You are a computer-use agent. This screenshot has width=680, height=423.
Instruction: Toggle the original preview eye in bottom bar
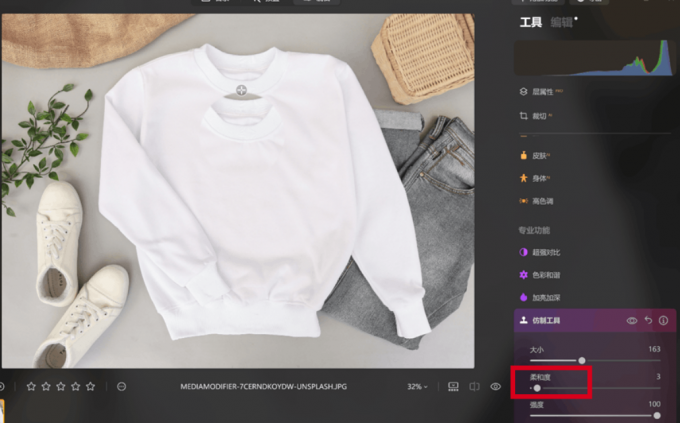pyautogui.click(x=496, y=387)
